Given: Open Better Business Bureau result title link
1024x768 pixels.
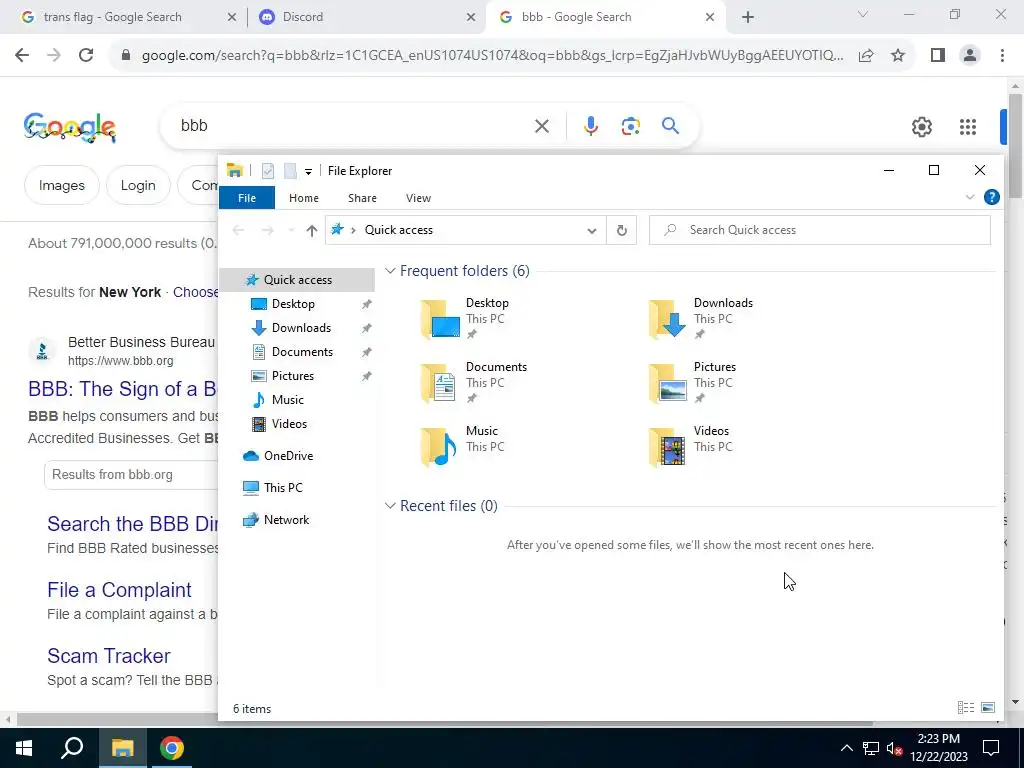Looking at the screenshot, I should [x=123, y=389].
